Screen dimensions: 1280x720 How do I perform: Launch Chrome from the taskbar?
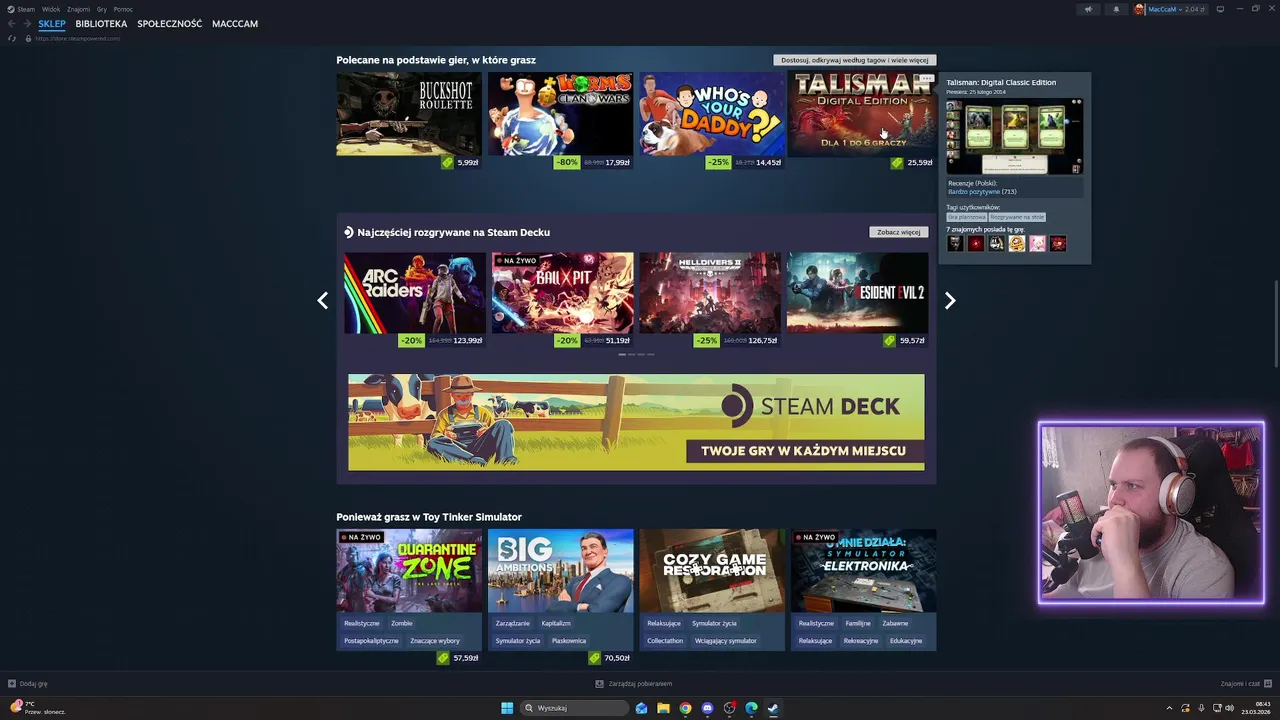685,708
